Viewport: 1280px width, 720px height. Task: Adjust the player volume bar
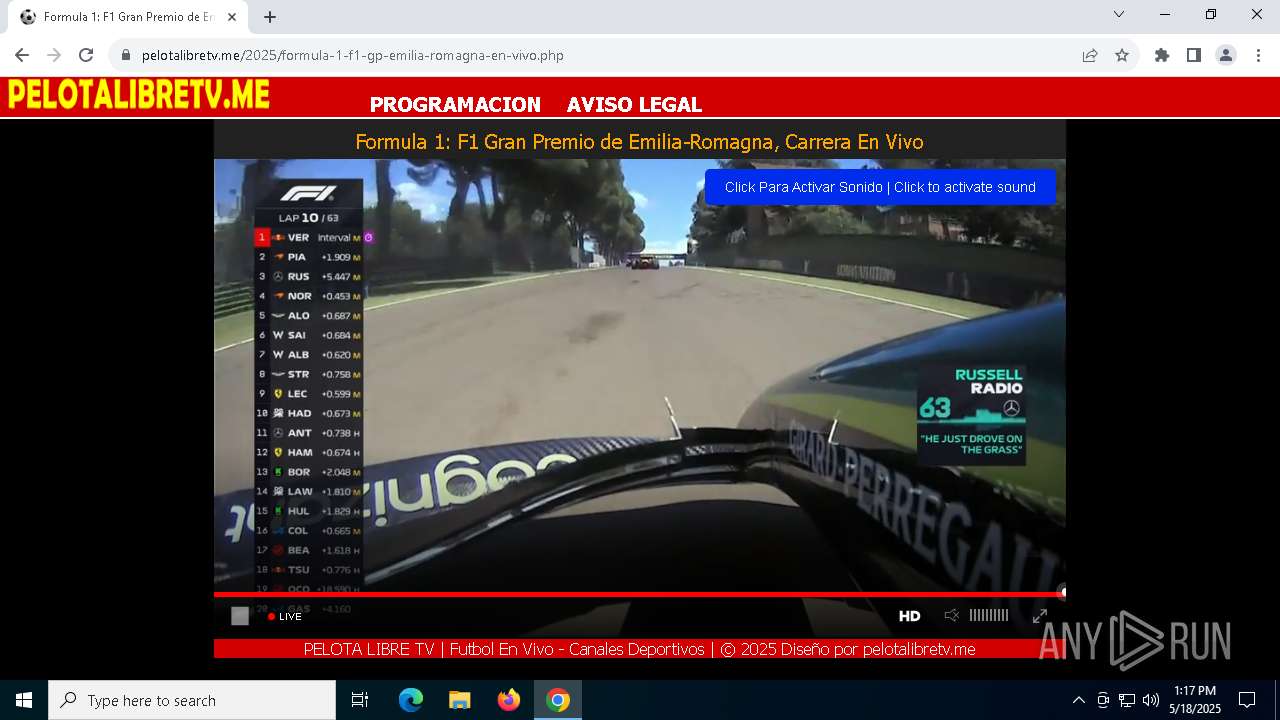coord(989,616)
